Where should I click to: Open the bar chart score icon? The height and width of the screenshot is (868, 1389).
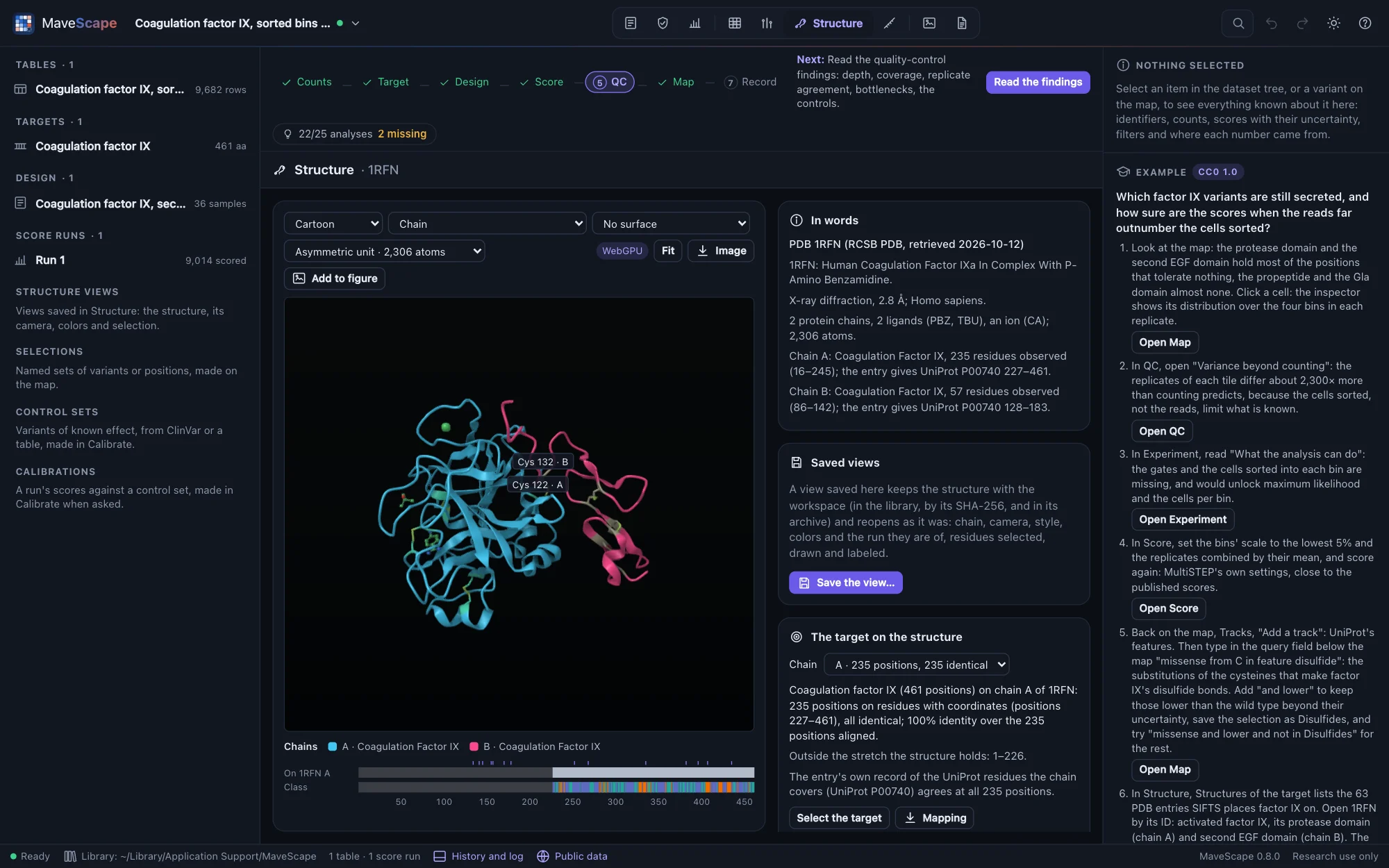click(x=695, y=23)
